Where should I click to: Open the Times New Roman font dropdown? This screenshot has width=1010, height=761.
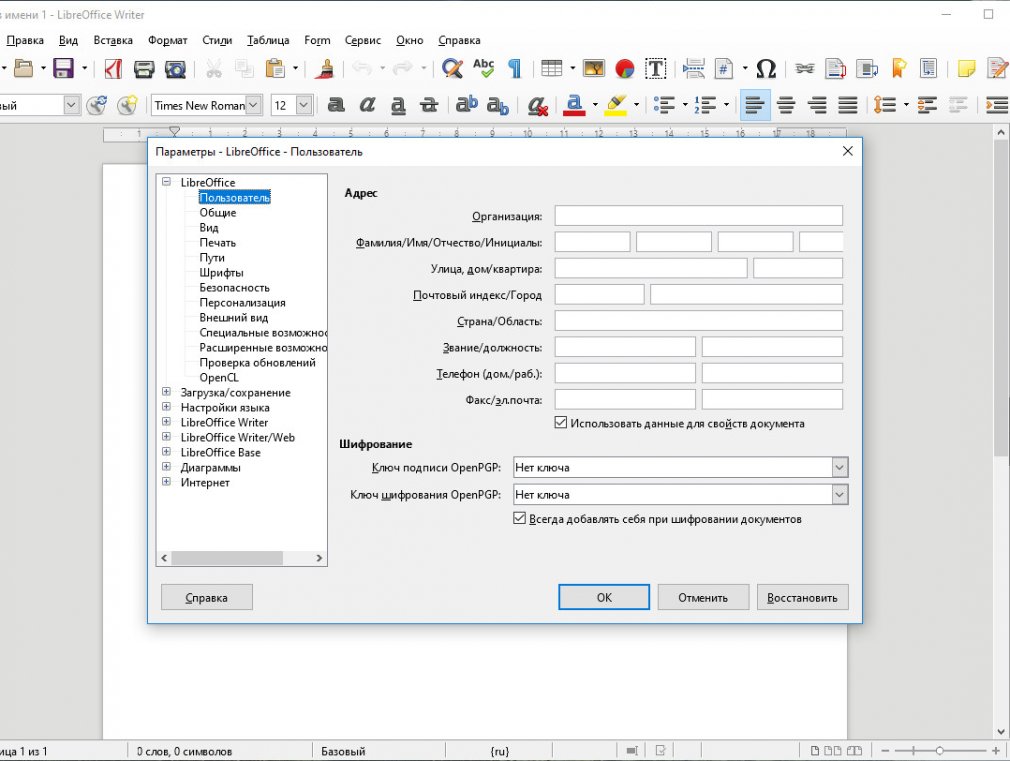pyautogui.click(x=254, y=105)
